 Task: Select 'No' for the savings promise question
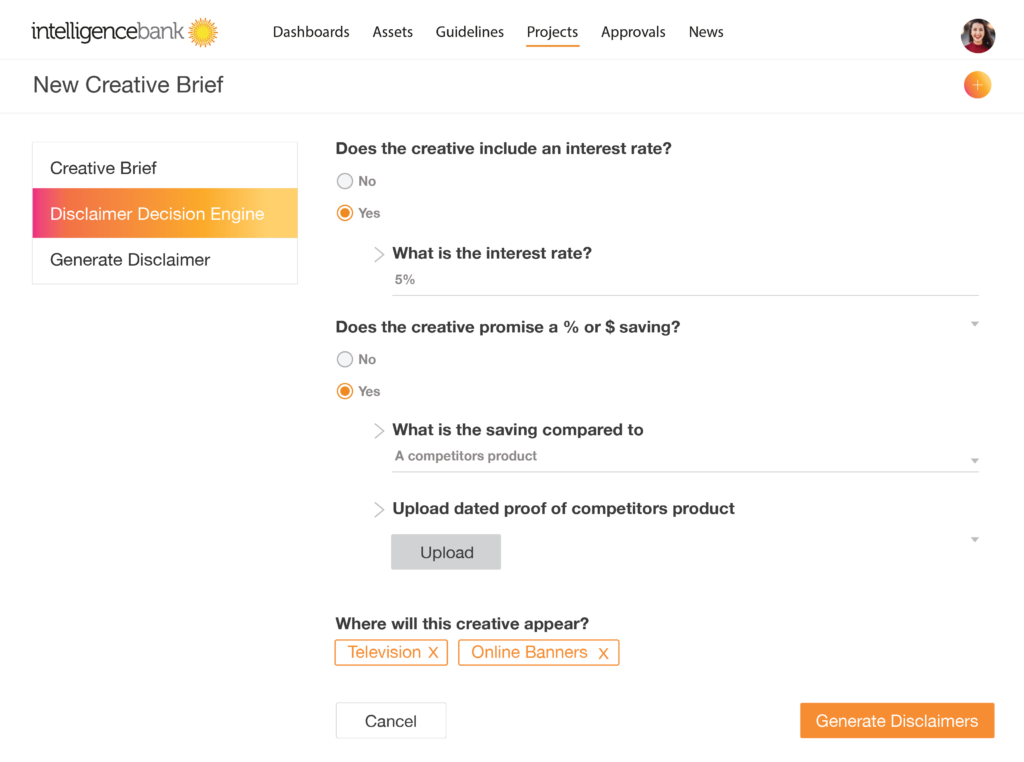[x=343, y=359]
